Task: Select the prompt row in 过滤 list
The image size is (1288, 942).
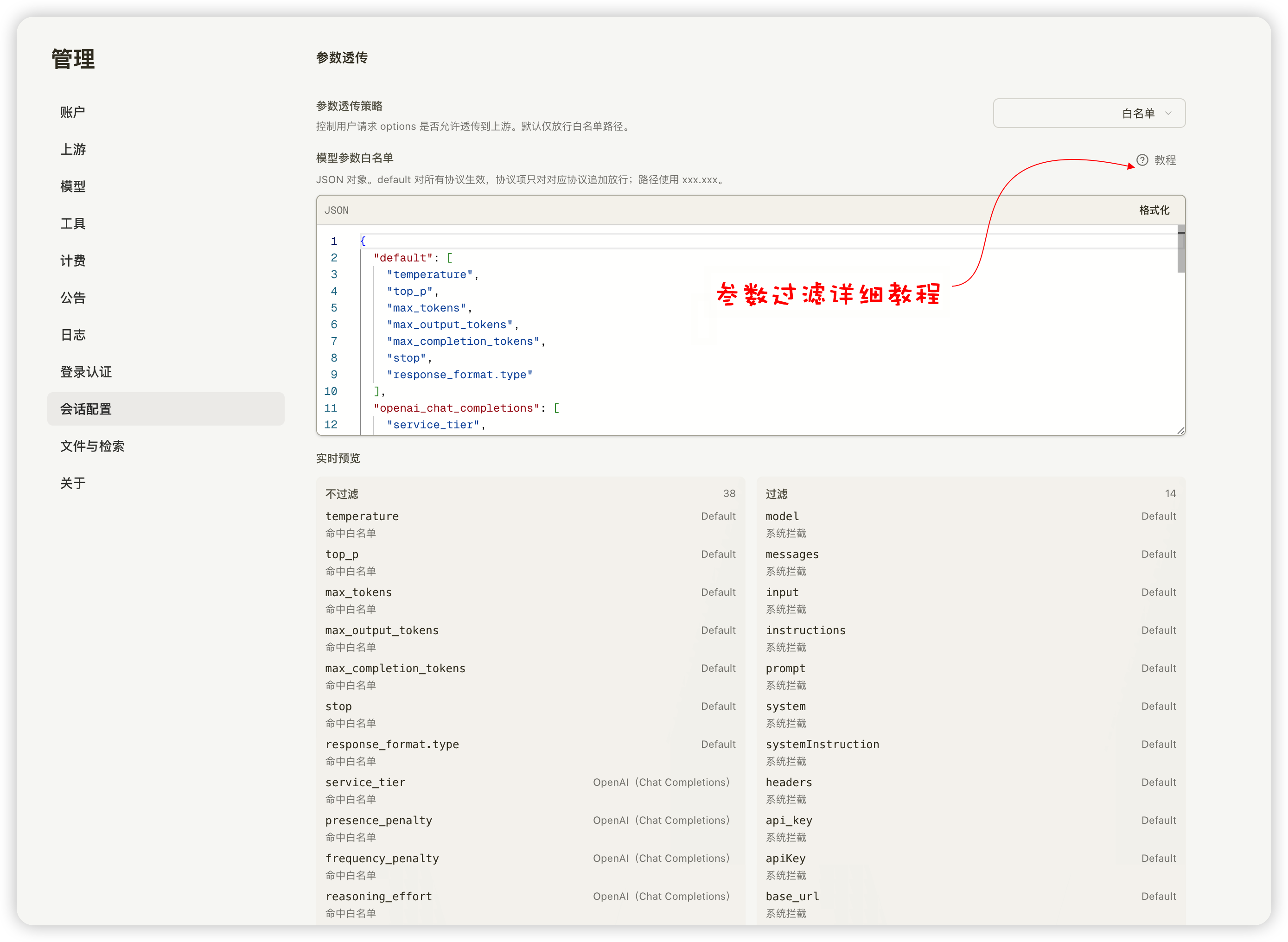Action: click(x=970, y=676)
